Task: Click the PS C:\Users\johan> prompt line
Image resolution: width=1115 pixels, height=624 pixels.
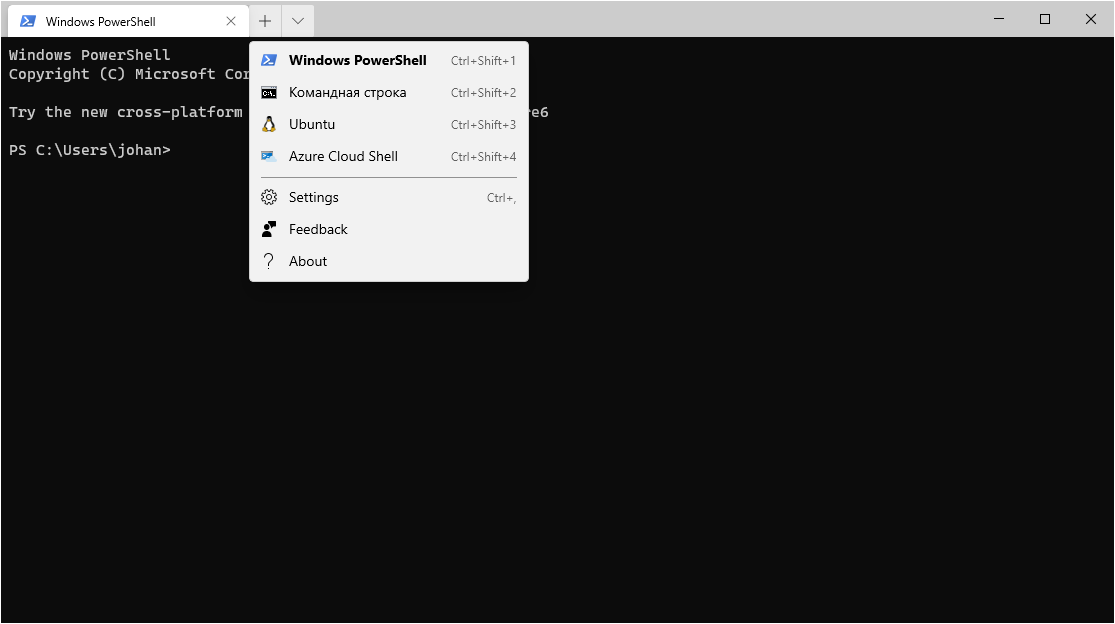Action: pos(90,150)
